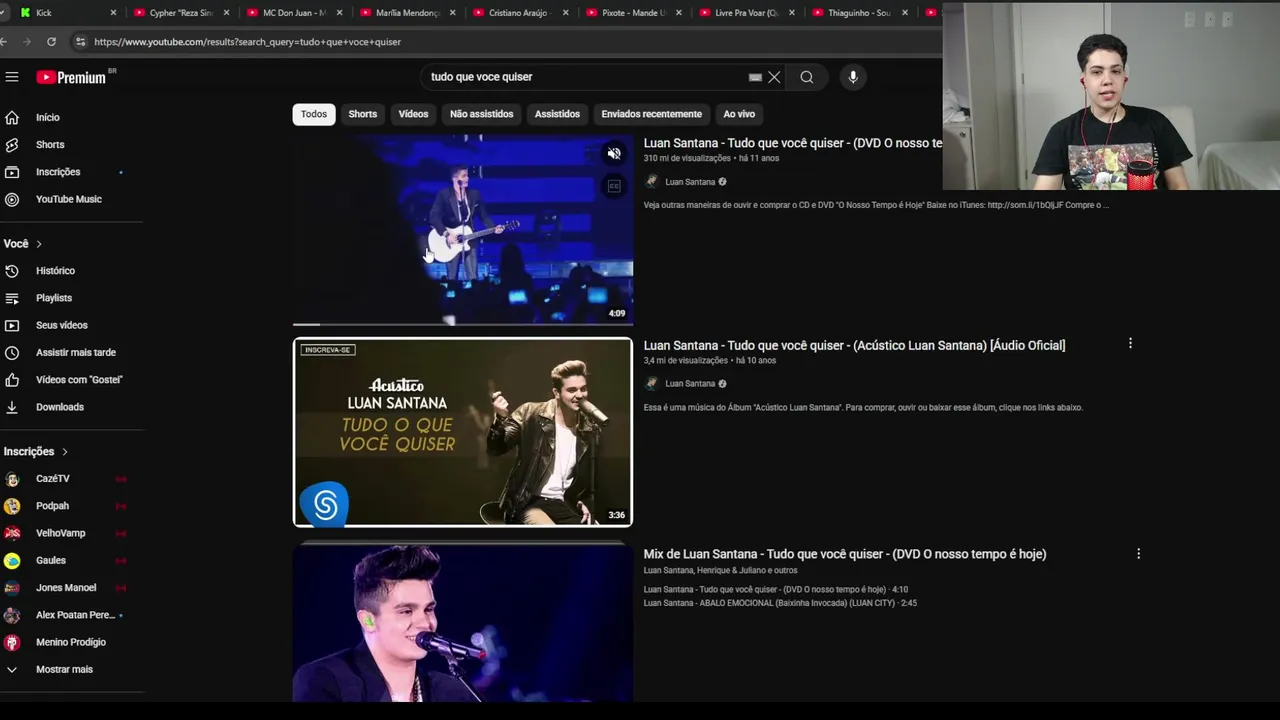The image size is (1280, 720).
Task: Unmute the video preview of first result
Action: [614, 154]
